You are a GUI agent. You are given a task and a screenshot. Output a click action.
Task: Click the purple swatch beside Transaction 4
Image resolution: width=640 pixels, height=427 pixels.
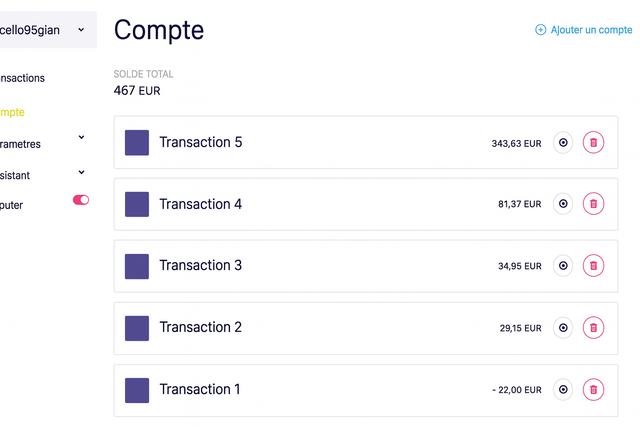click(137, 204)
